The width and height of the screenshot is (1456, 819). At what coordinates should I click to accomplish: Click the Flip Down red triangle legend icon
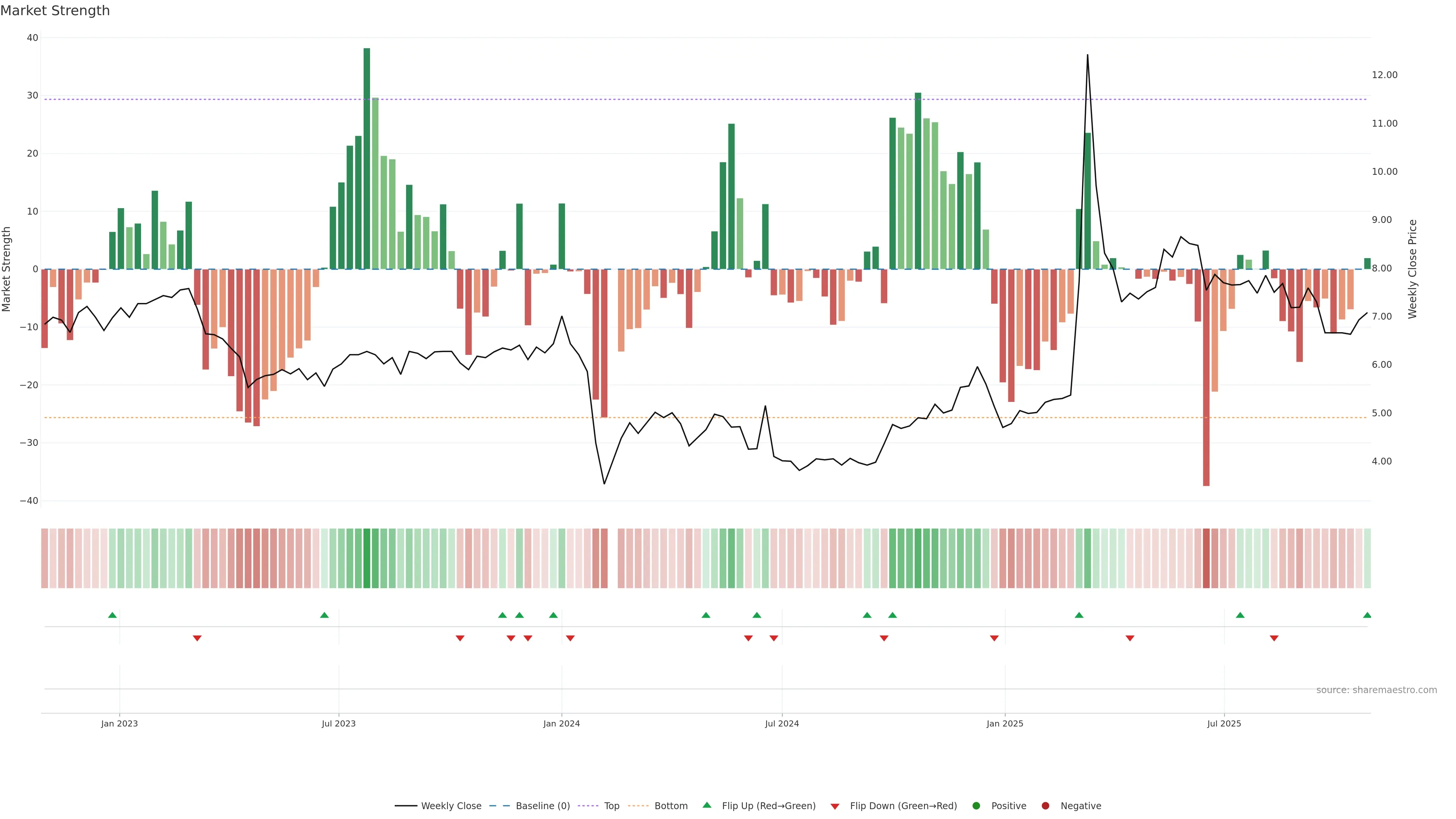tap(835, 806)
